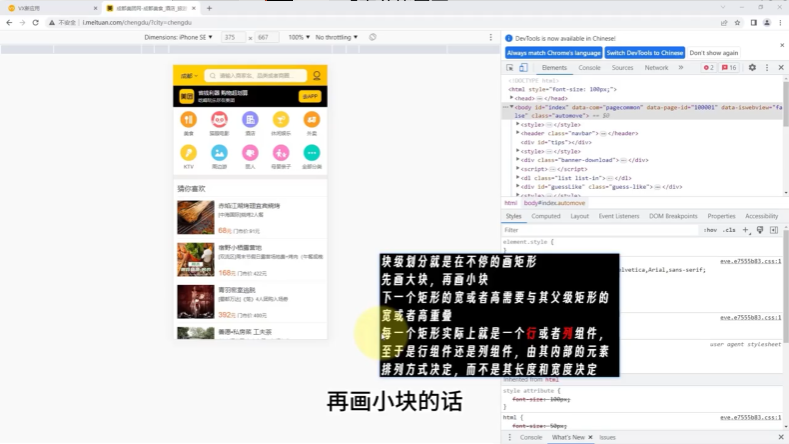Image resolution: width=789 pixels, height=444 pixels.
Task: Toggle the device toolbar icon in DevTools
Action: pyautogui.click(x=523, y=67)
